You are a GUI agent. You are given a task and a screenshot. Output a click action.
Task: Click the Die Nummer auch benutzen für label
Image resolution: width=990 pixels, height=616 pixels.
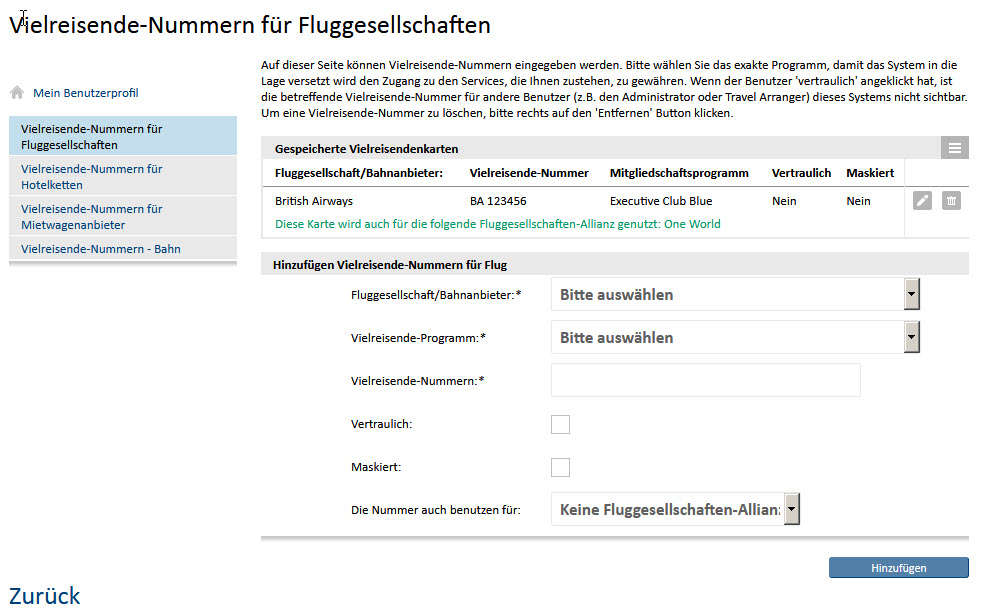click(436, 510)
